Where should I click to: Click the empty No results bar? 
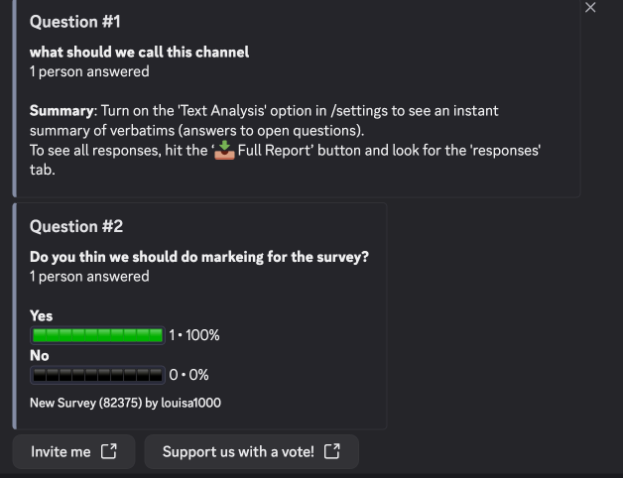(98, 375)
